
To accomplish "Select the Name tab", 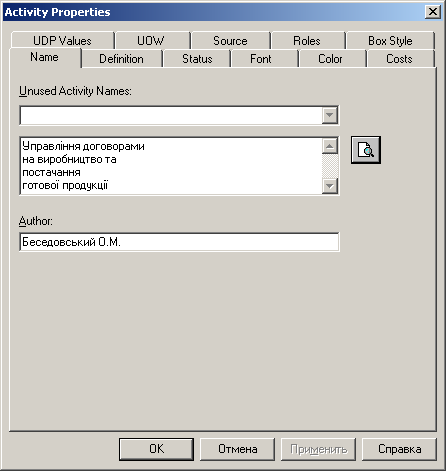I will pyautogui.click(x=45, y=57).
